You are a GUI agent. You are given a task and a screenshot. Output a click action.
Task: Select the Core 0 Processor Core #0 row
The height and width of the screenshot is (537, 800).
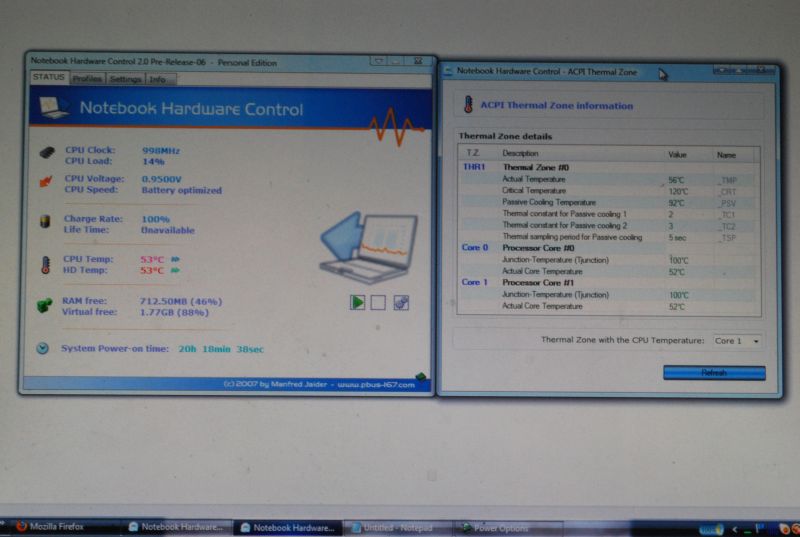[609, 248]
